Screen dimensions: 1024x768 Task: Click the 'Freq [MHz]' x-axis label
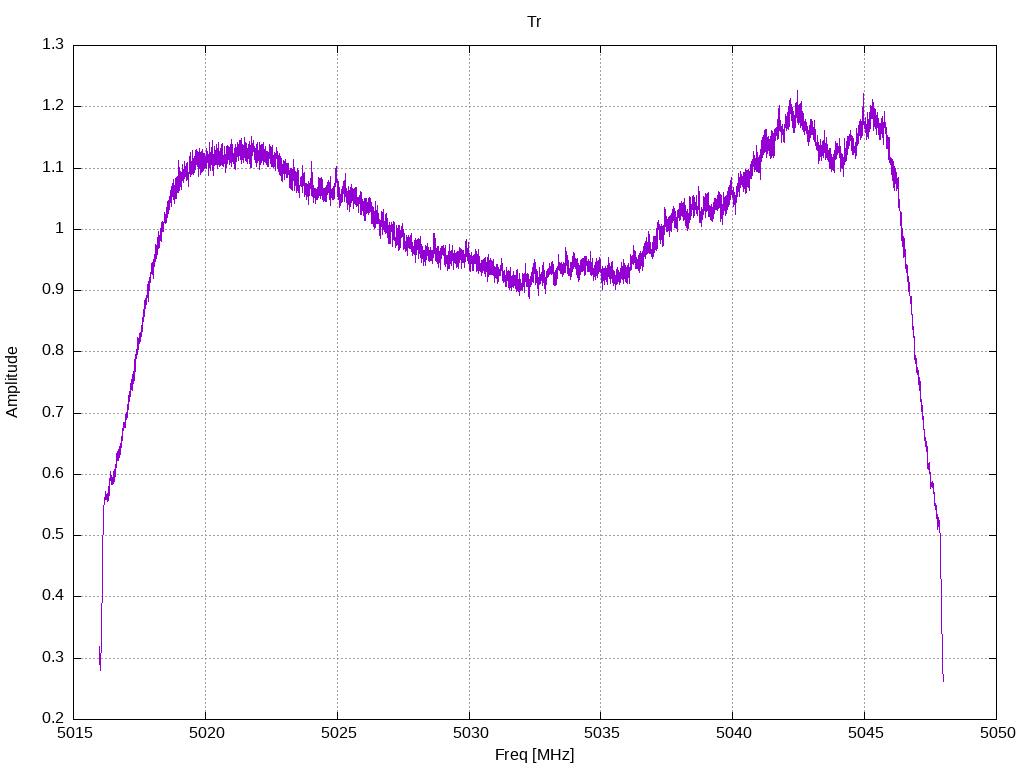(534, 755)
